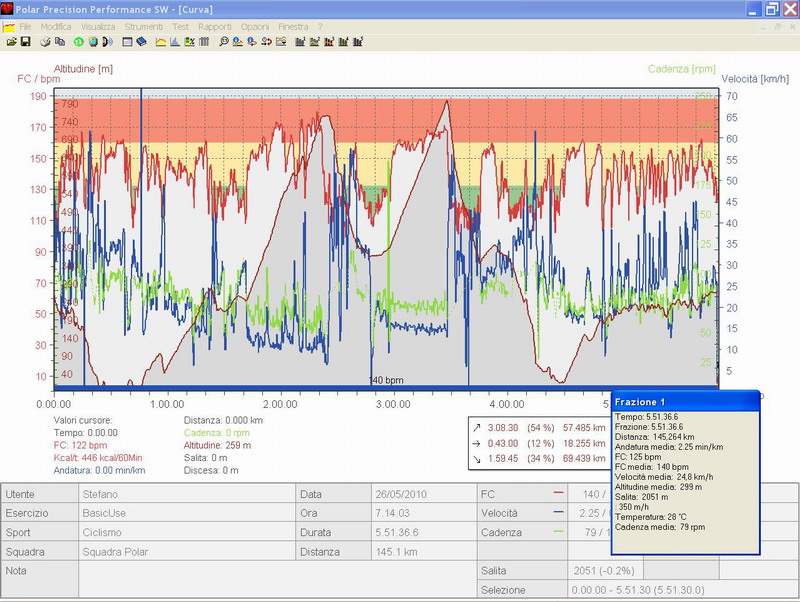Click the Selezione range 0.00.00 - 5.51.30

point(638,590)
